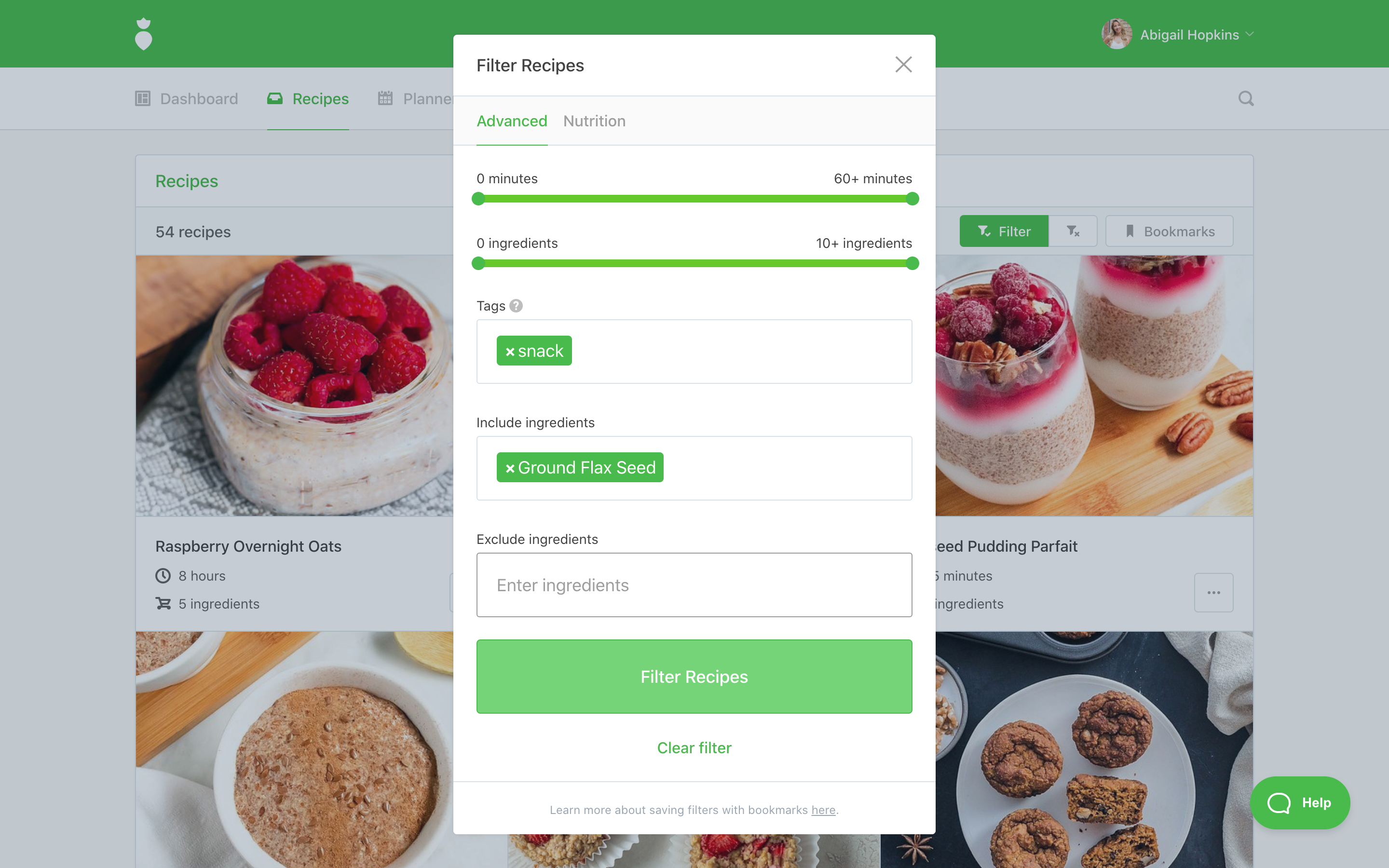This screenshot has height=868, width=1389.
Task: Select the Advanced tab
Action: (512, 121)
